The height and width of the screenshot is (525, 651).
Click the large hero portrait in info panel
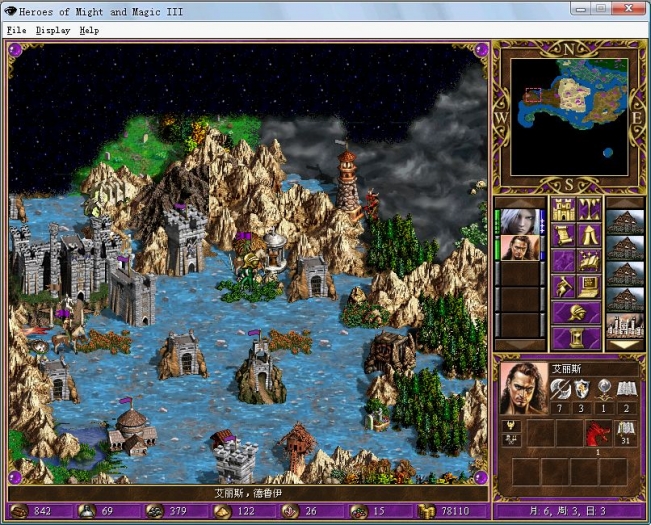click(x=524, y=388)
